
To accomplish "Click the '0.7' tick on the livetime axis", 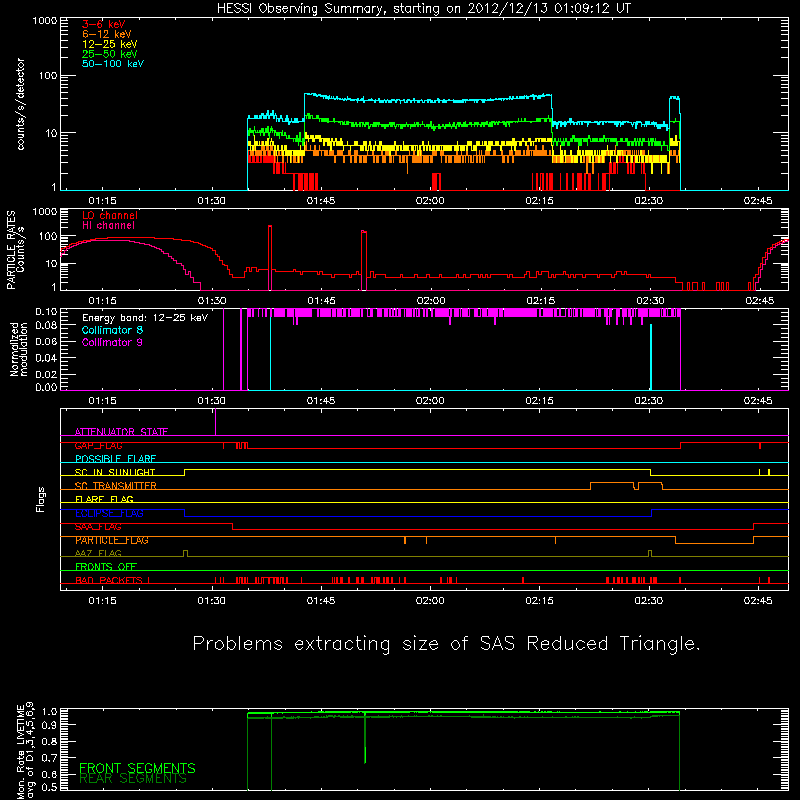I will (49, 757).
